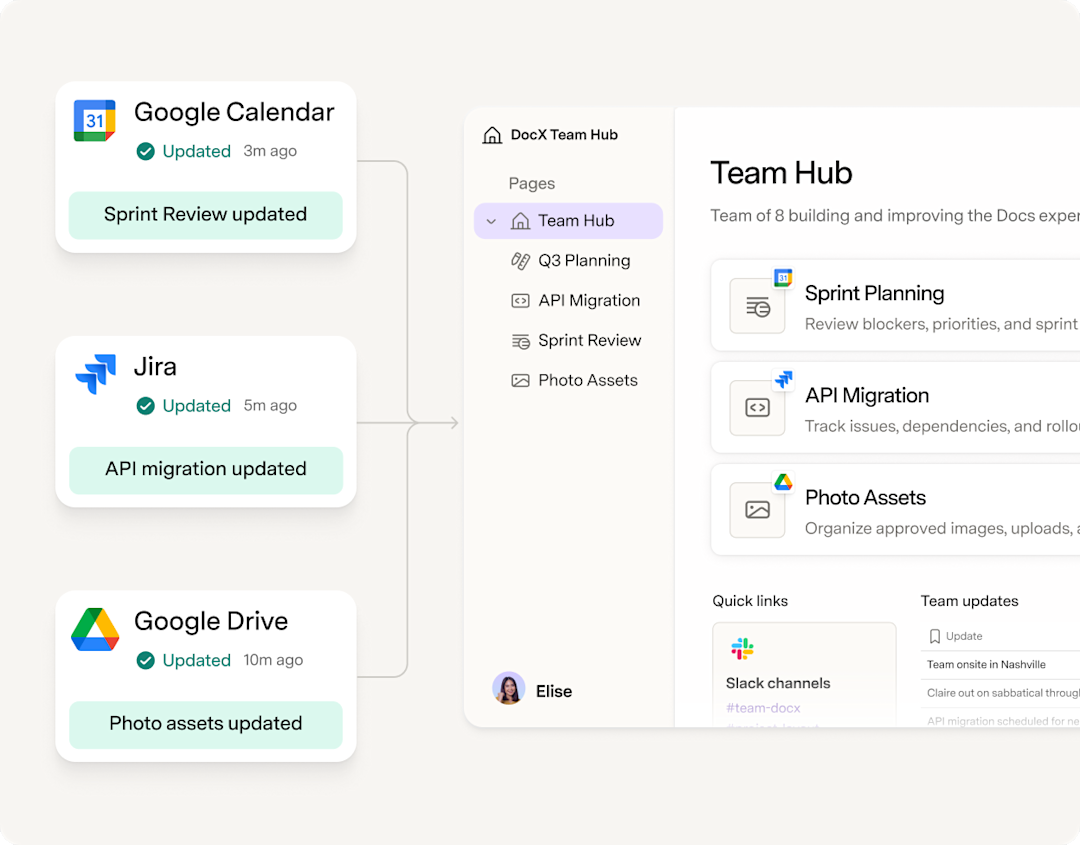
Task: Click the home icon beside DocX Team Hub
Action: click(x=492, y=135)
